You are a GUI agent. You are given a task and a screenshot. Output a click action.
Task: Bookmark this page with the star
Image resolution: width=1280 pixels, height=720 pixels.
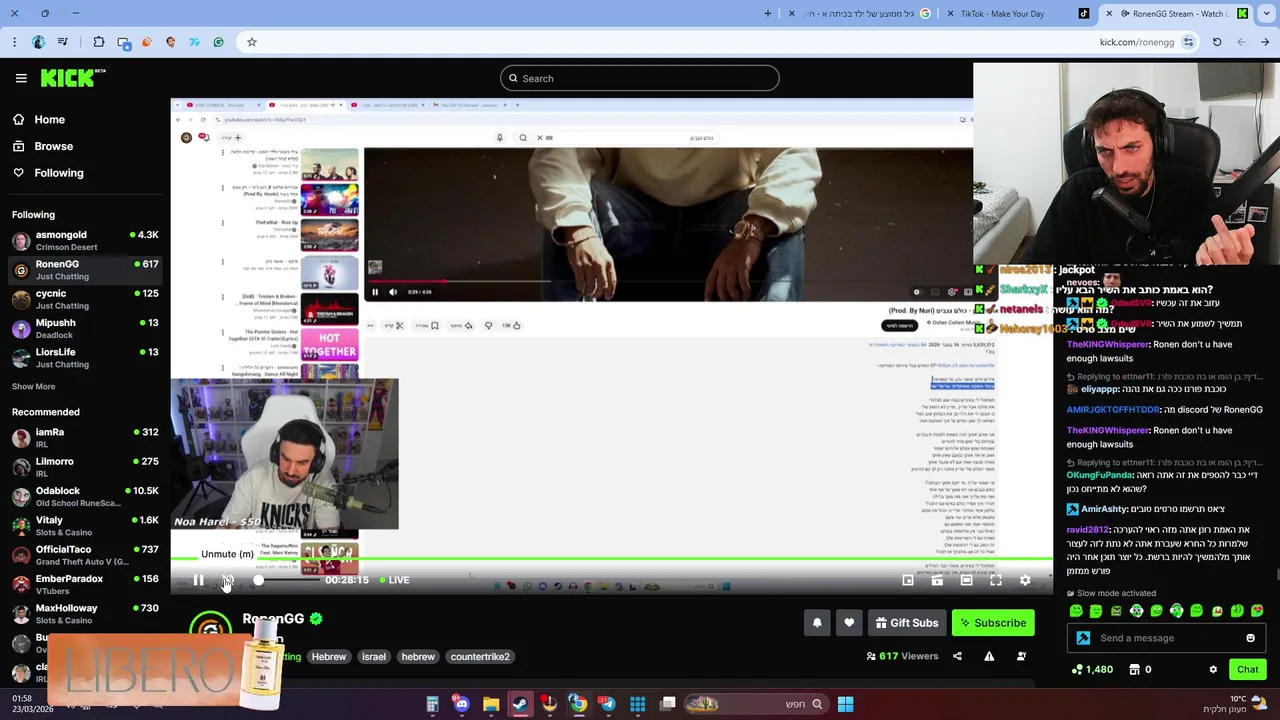[x=252, y=42]
